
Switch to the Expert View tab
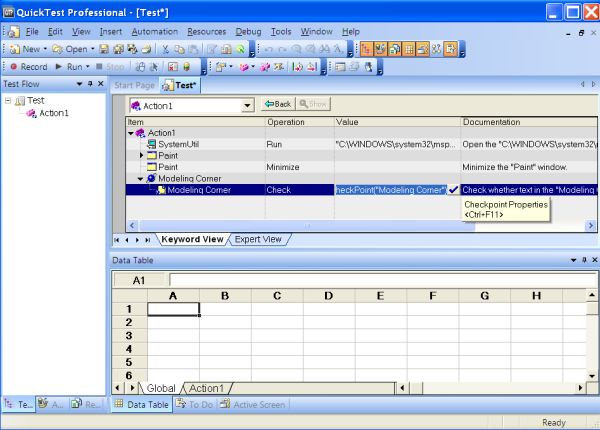coord(258,239)
